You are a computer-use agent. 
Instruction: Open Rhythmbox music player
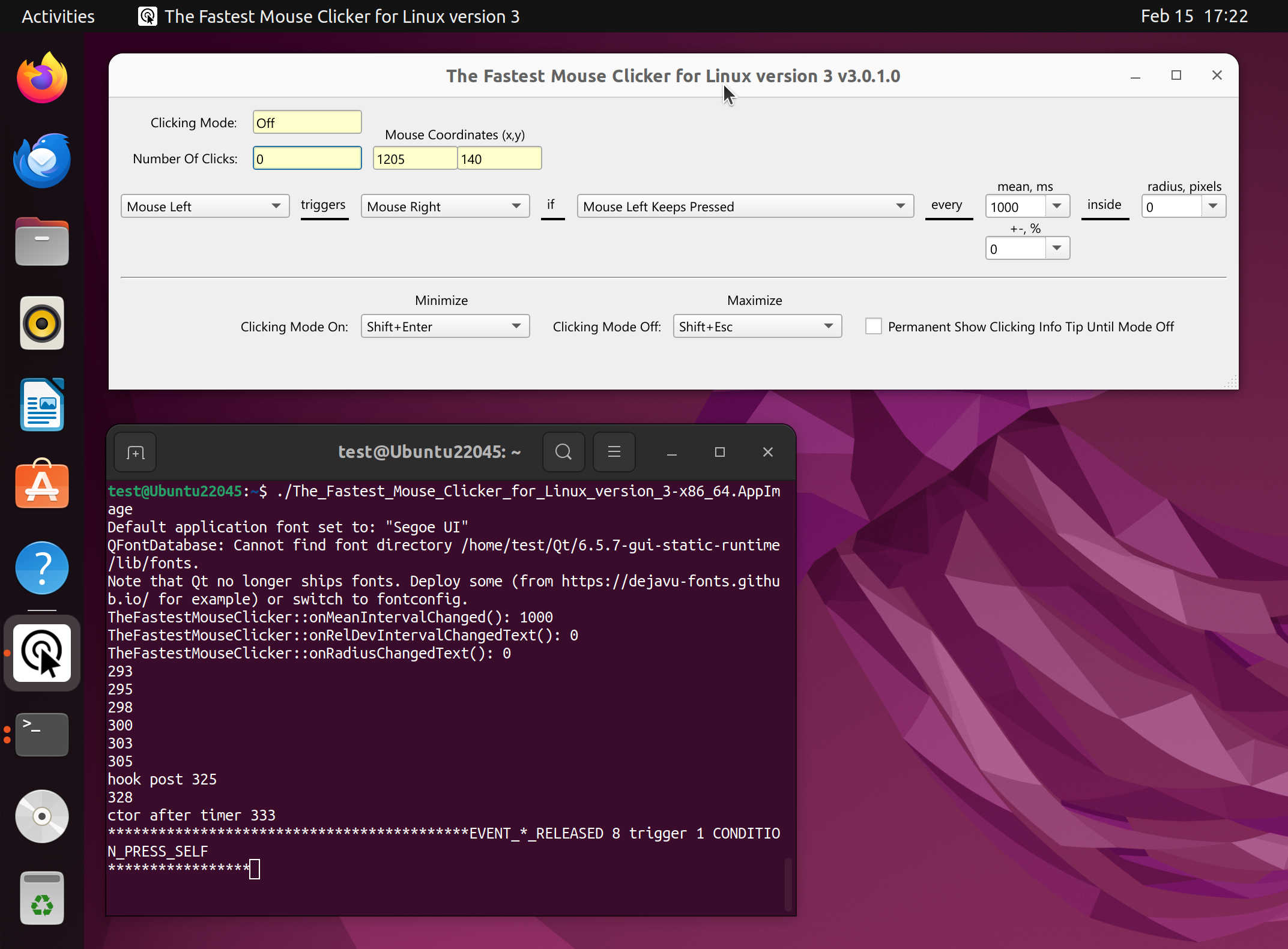coord(41,322)
